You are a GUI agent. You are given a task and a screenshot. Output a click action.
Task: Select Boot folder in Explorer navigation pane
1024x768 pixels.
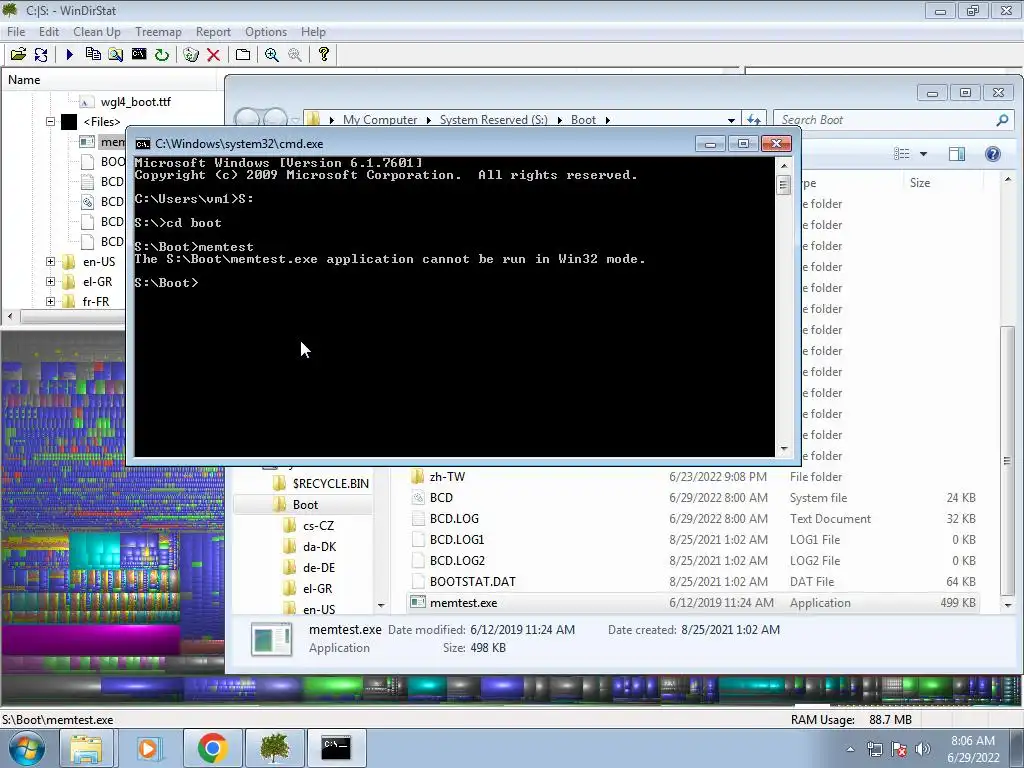(x=305, y=505)
